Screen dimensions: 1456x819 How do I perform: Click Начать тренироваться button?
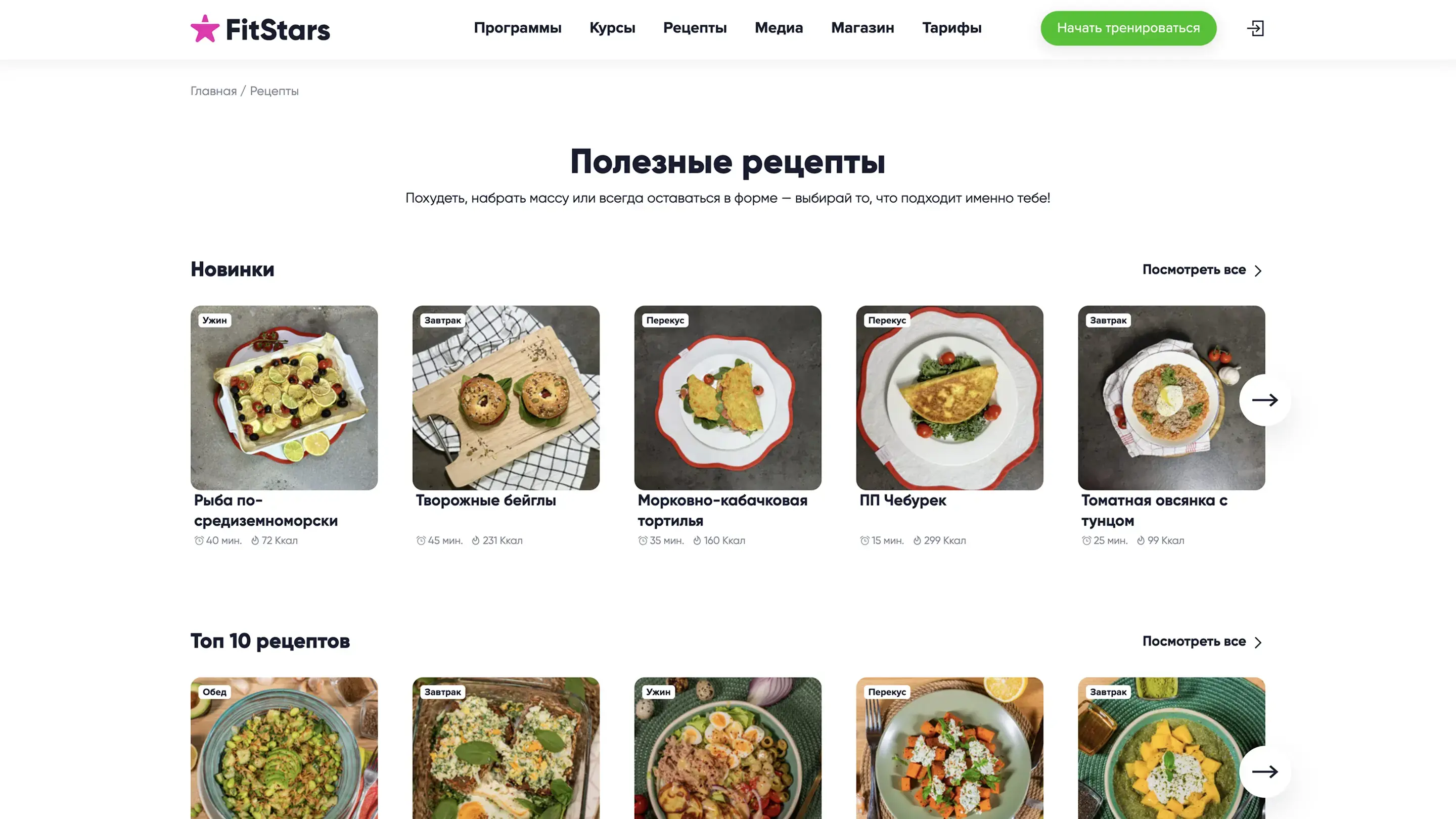tap(1128, 28)
